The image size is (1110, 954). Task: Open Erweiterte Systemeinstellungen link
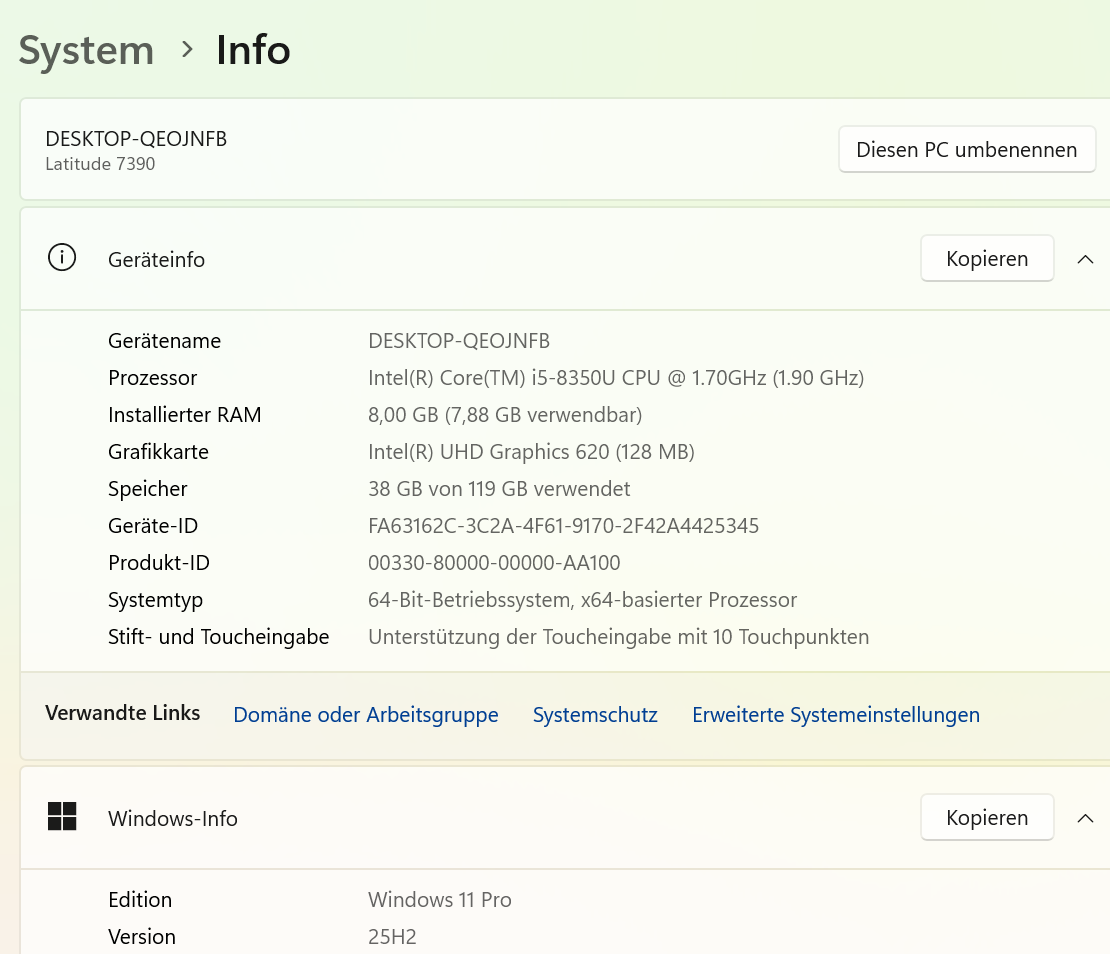tap(836, 715)
